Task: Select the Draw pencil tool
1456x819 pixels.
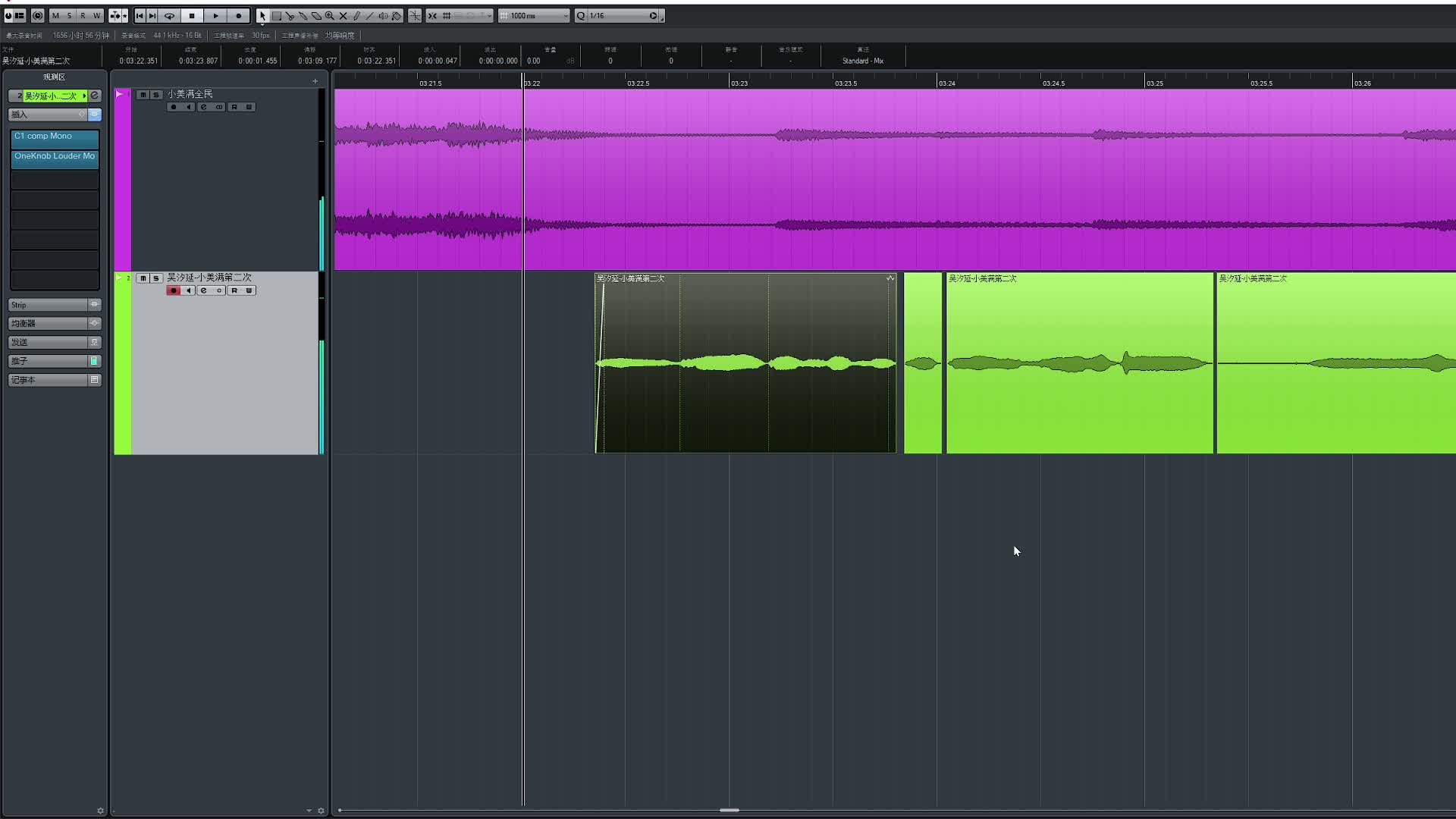Action: pos(356,16)
